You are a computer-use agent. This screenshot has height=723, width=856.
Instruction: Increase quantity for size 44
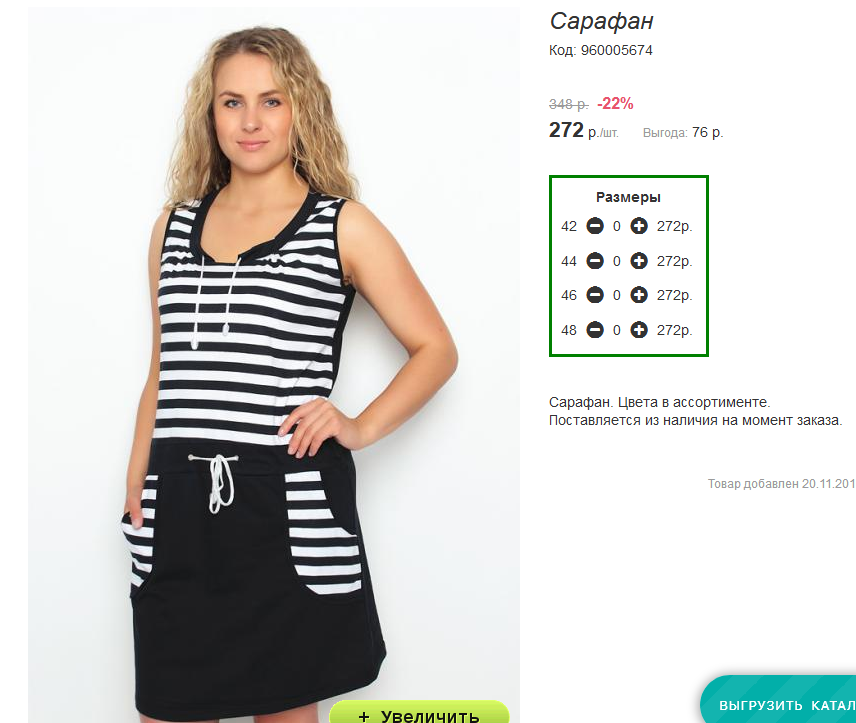click(x=639, y=260)
